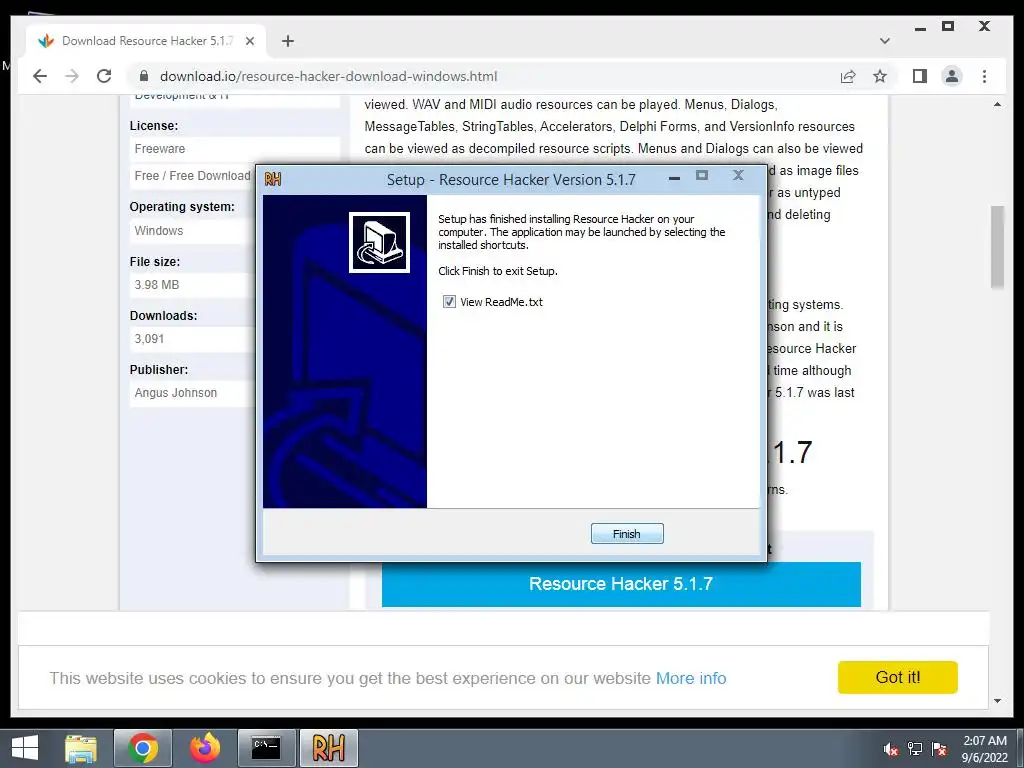Click the network tray icon
This screenshot has width=1024, height=768.
[915, 749]
